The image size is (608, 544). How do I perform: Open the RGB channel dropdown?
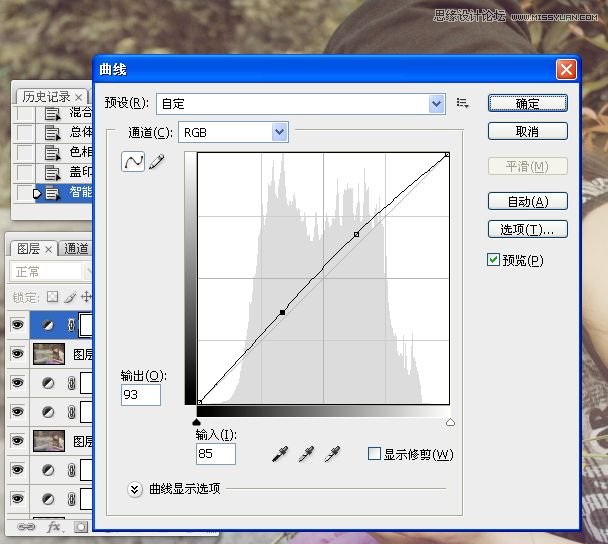pyautogui.click(x=279, y=132)
